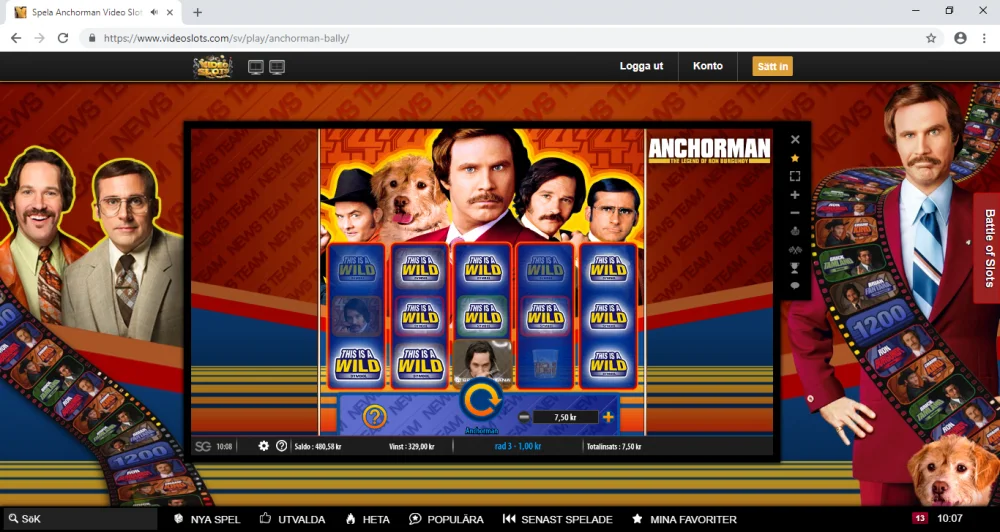
Task: Bookmark this page with the star icon
Action: pos(931,38)
